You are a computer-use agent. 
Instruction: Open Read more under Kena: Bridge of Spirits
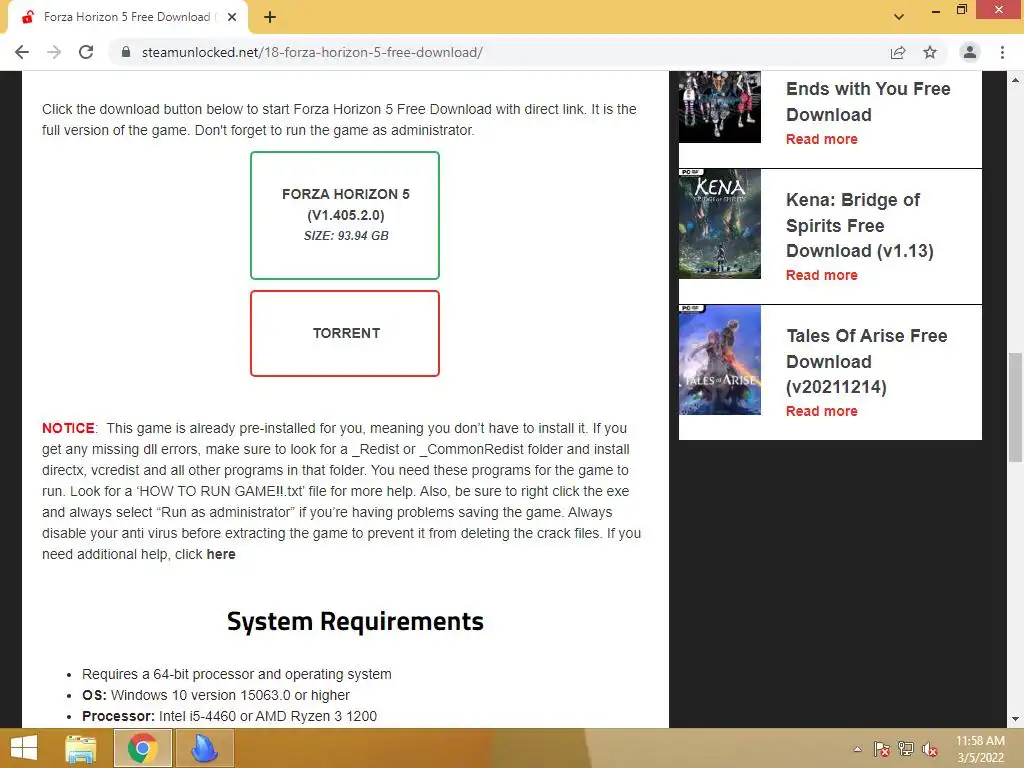point(822,275)
